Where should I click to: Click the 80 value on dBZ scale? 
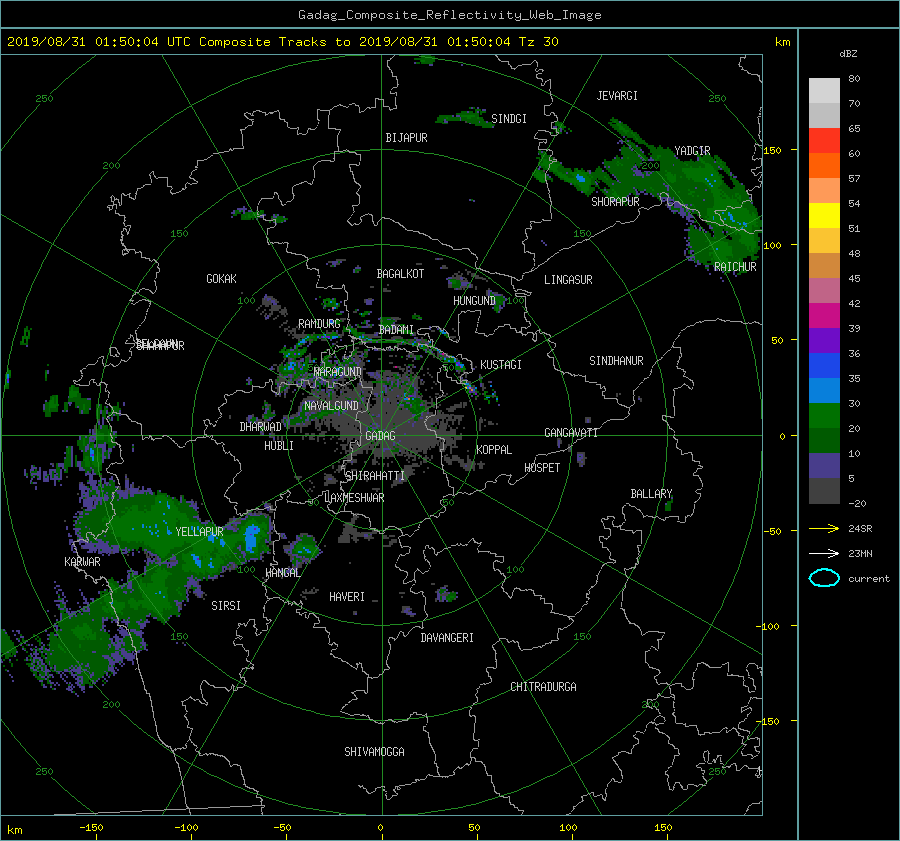coord(854,79)
